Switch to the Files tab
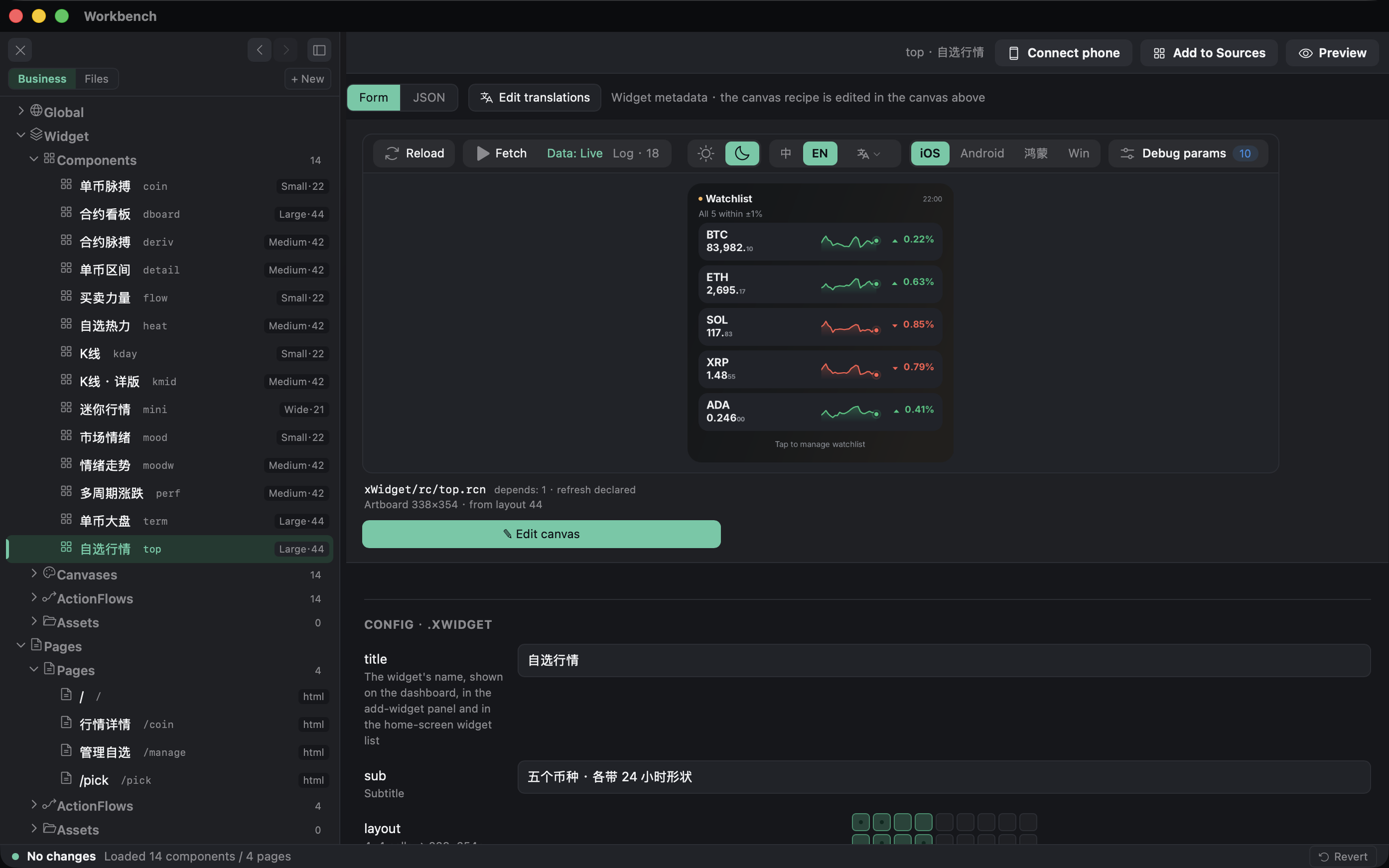This screenshot has width=1389, height=868. 97,79
